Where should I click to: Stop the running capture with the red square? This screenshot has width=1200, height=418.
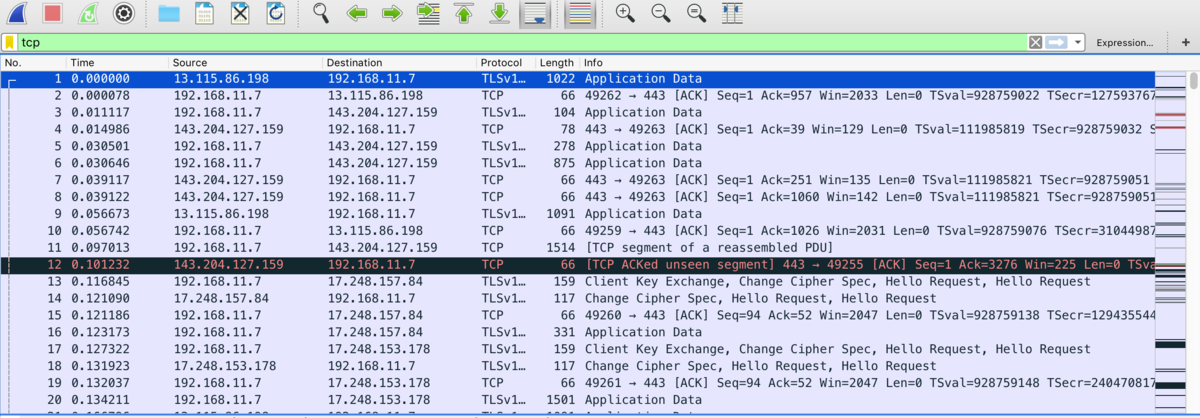click(x=53, y=14)
